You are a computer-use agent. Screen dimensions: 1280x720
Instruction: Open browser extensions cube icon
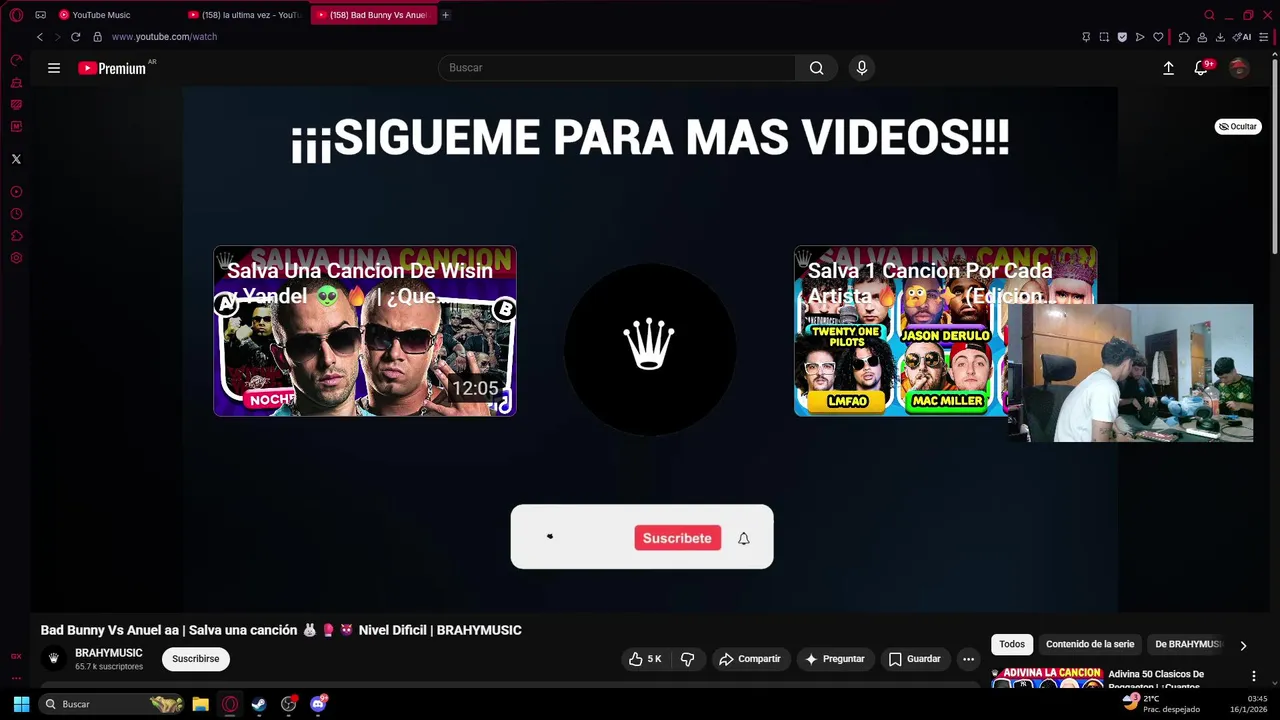point(1184,37)
